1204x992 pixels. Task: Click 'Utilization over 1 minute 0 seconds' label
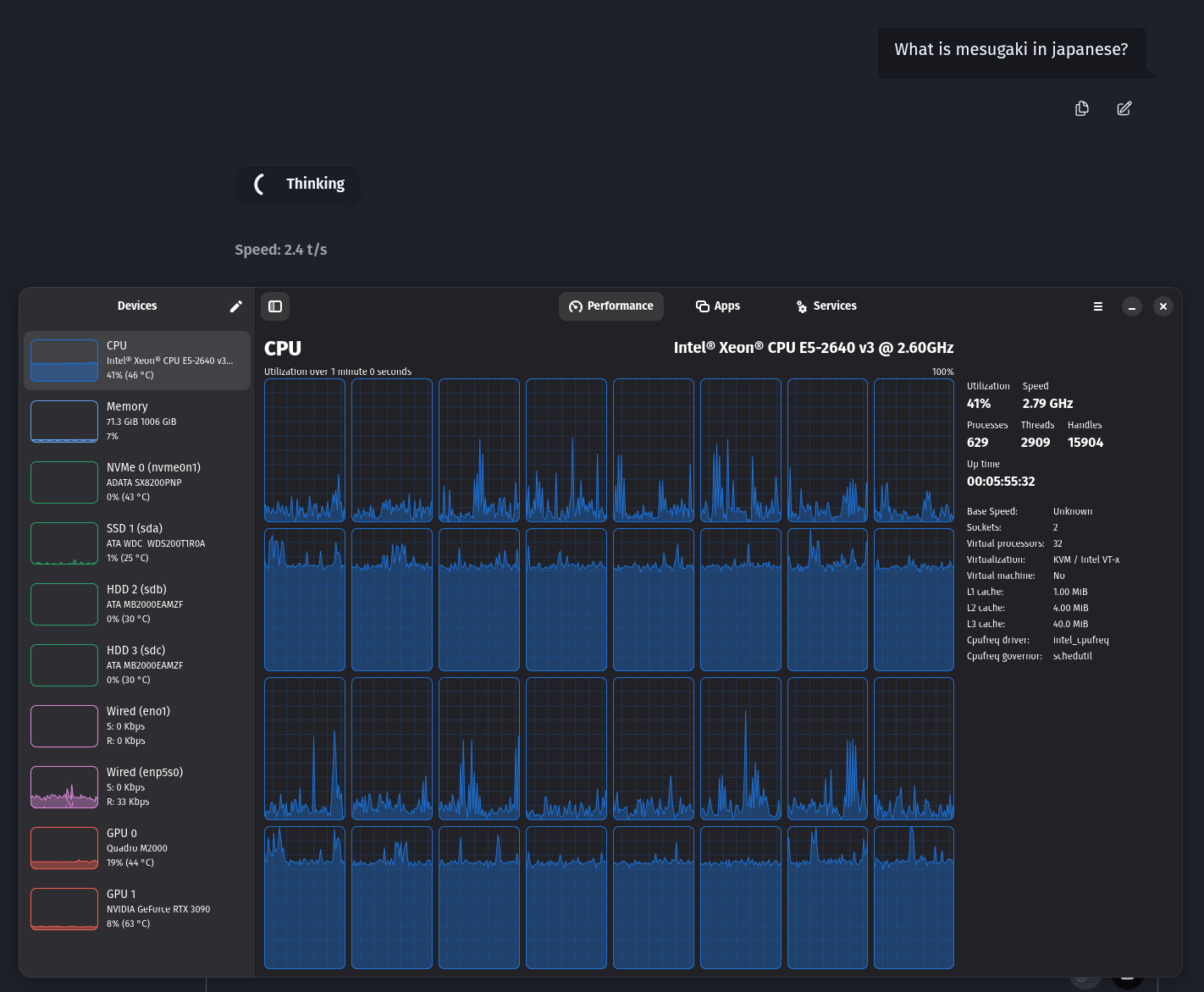(x=338, y=372)
